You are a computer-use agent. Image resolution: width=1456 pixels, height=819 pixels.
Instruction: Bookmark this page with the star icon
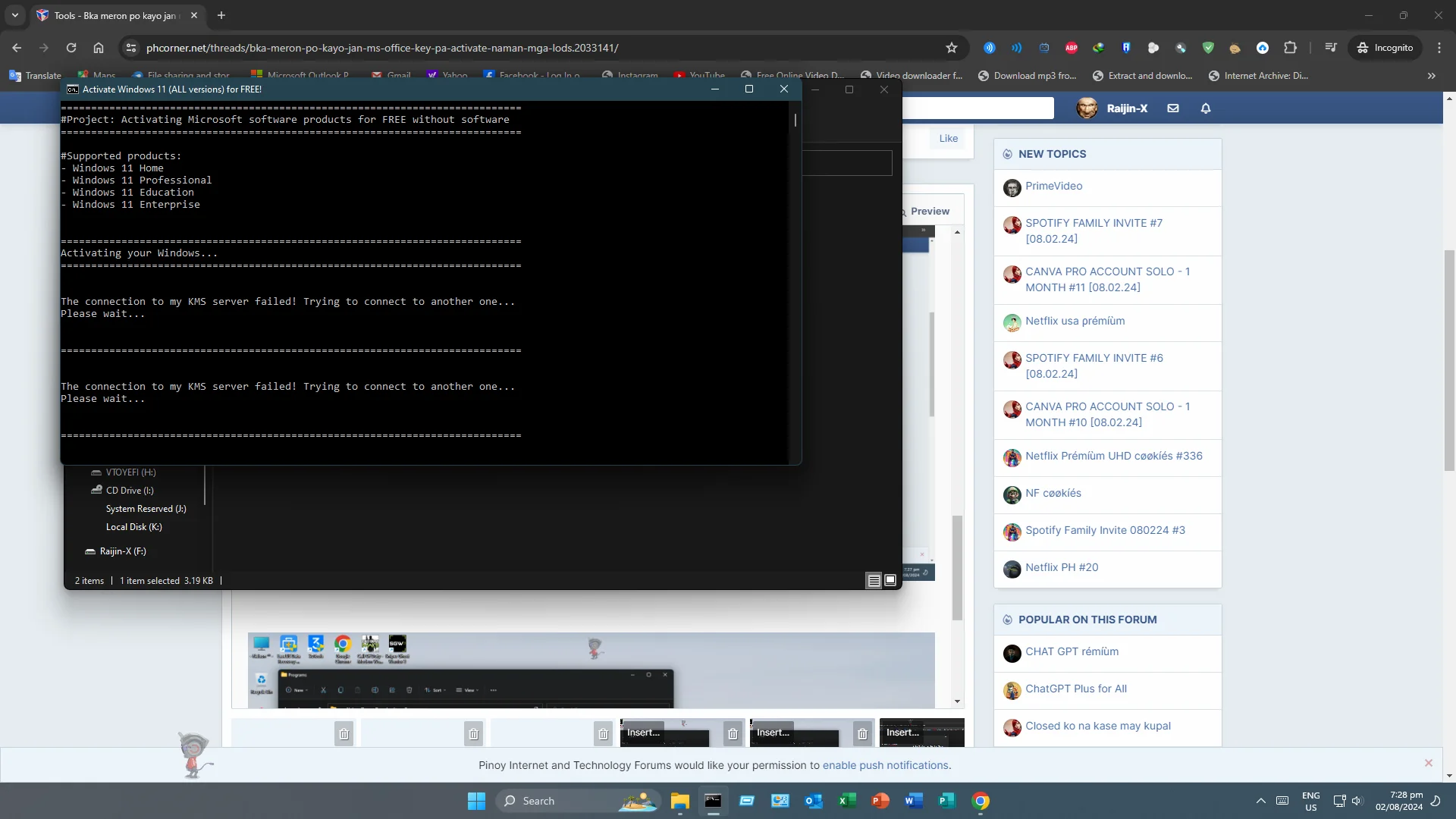click(952, 48)
